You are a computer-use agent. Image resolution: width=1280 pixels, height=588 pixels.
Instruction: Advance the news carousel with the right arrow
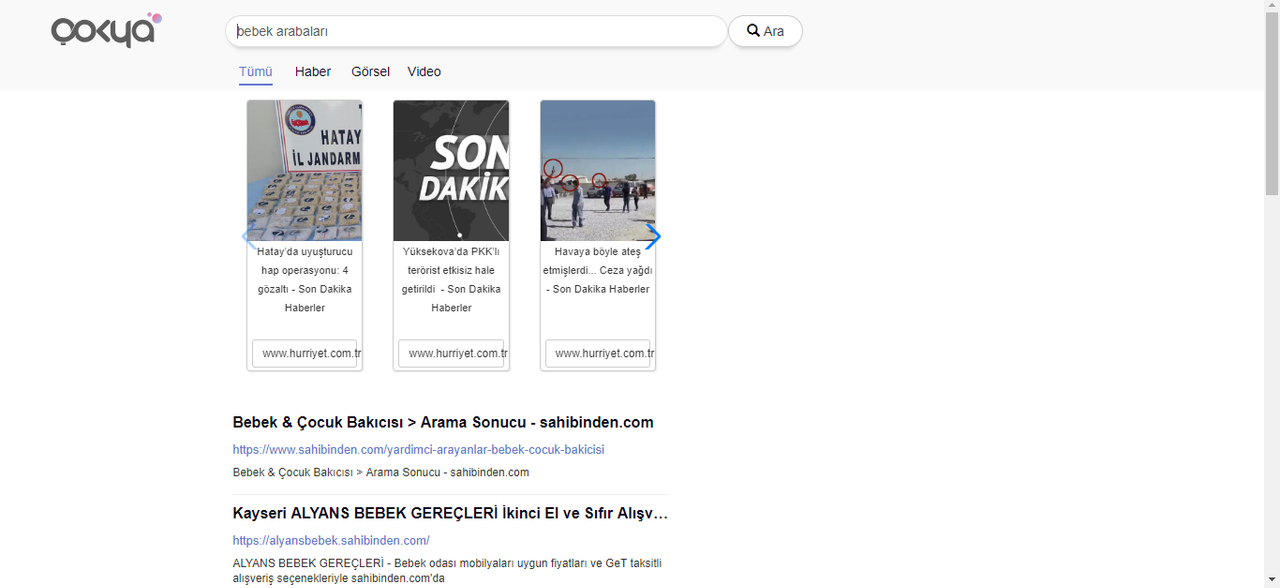653,237
